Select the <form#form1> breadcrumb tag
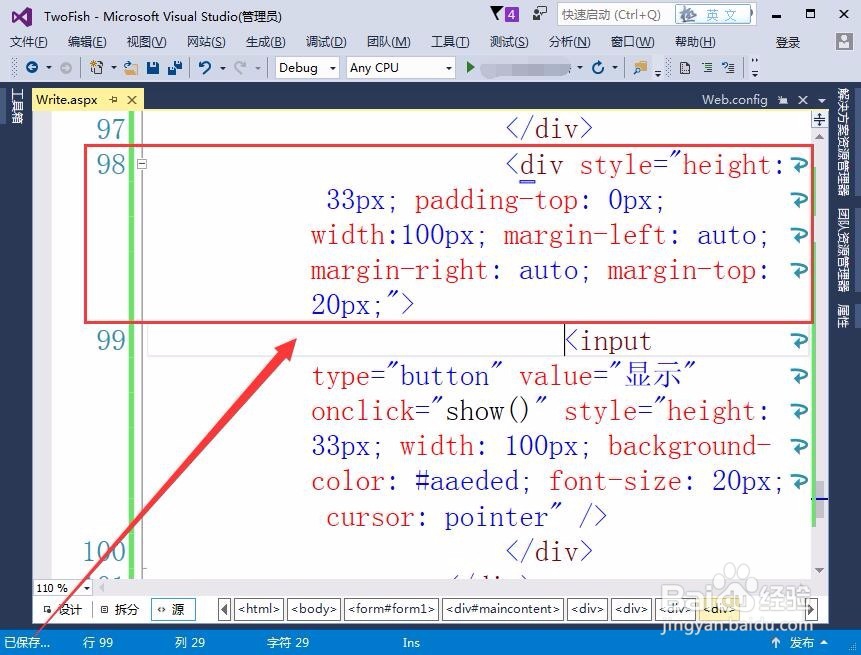This screenshot has width=861, height=655. [x=391, y=609]
